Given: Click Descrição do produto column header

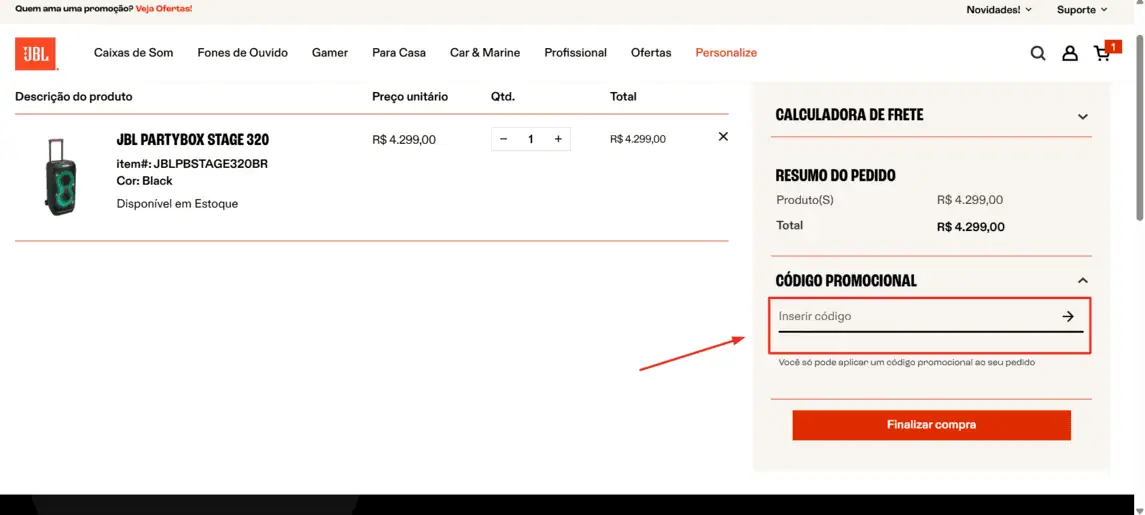Looking at the screenshot, I should [x=74, y=96].
